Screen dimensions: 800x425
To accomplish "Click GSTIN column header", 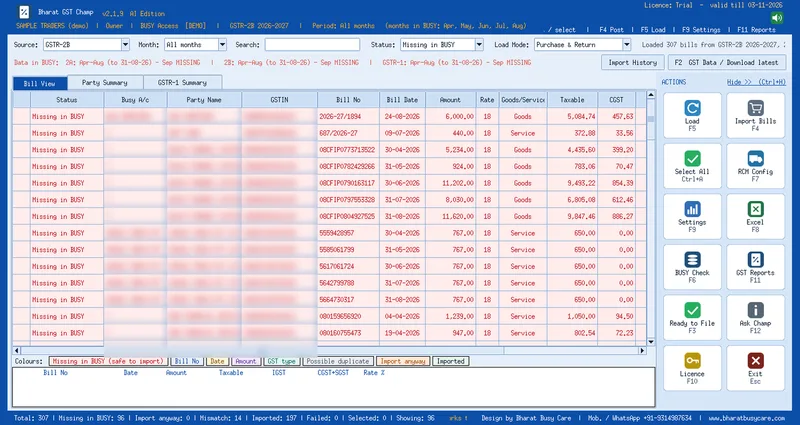I will tap(280, 100).
